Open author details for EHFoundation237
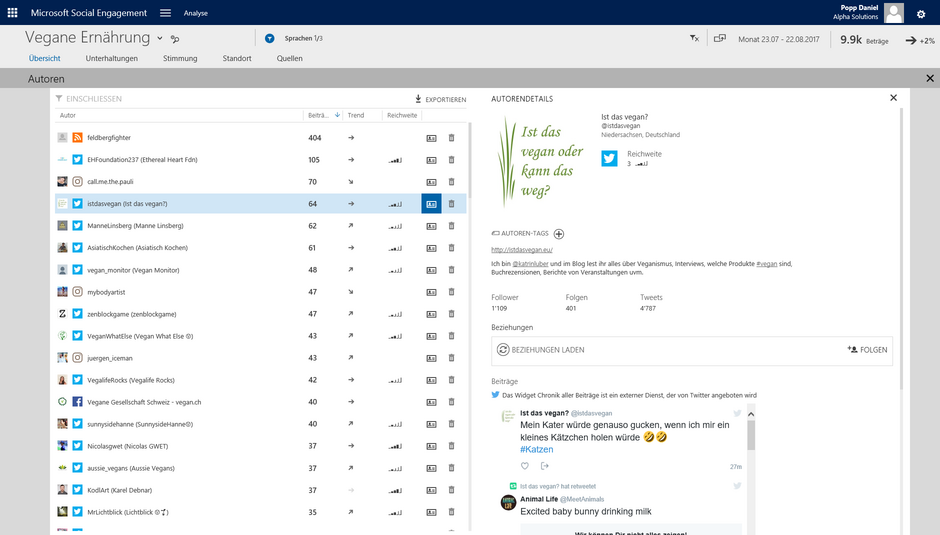This screenshot has height=535, width=940. (431, 160)
